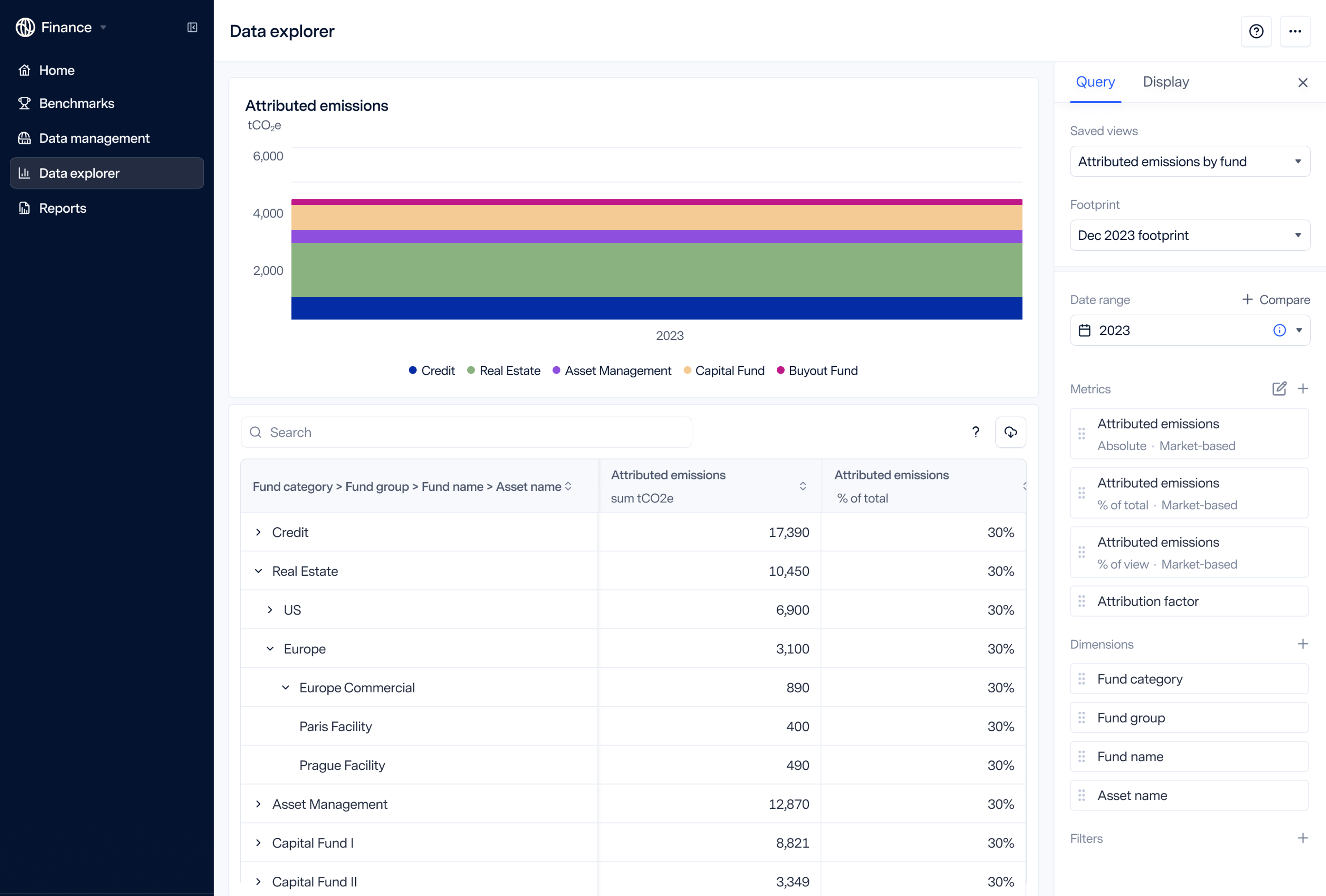The image size is (1326, 896).
Task: Add a new metric with plus icon
Action: coord(1303,389)
